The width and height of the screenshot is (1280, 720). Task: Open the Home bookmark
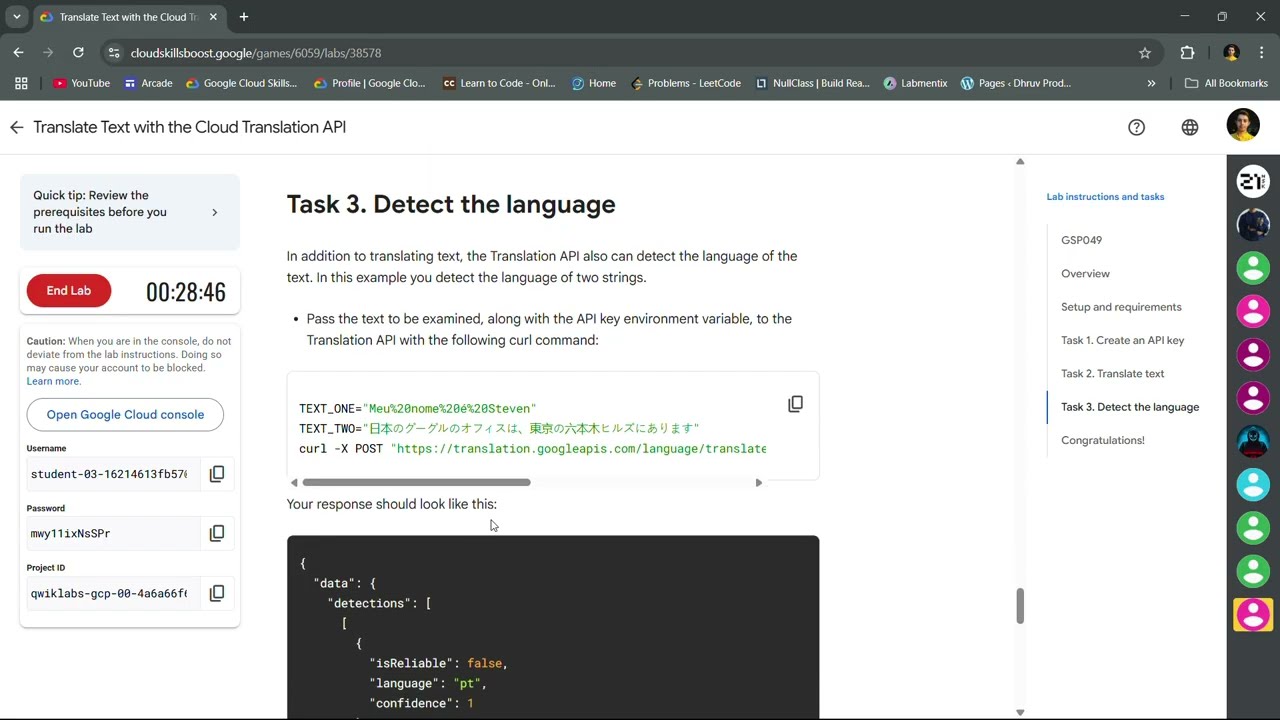click(x=593, y=83)
